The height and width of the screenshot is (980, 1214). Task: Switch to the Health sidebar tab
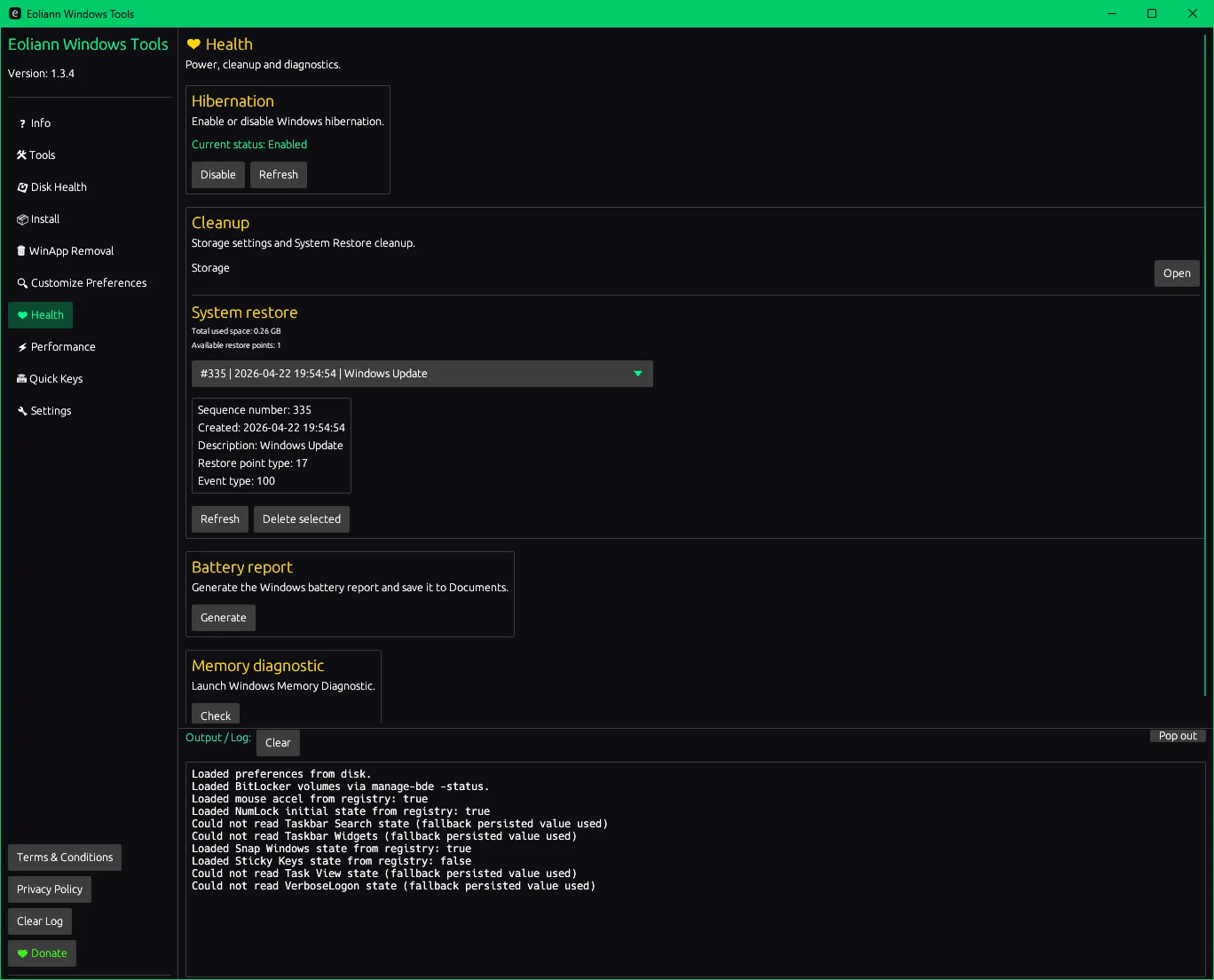pyautogui.click(x=41, y=315)
